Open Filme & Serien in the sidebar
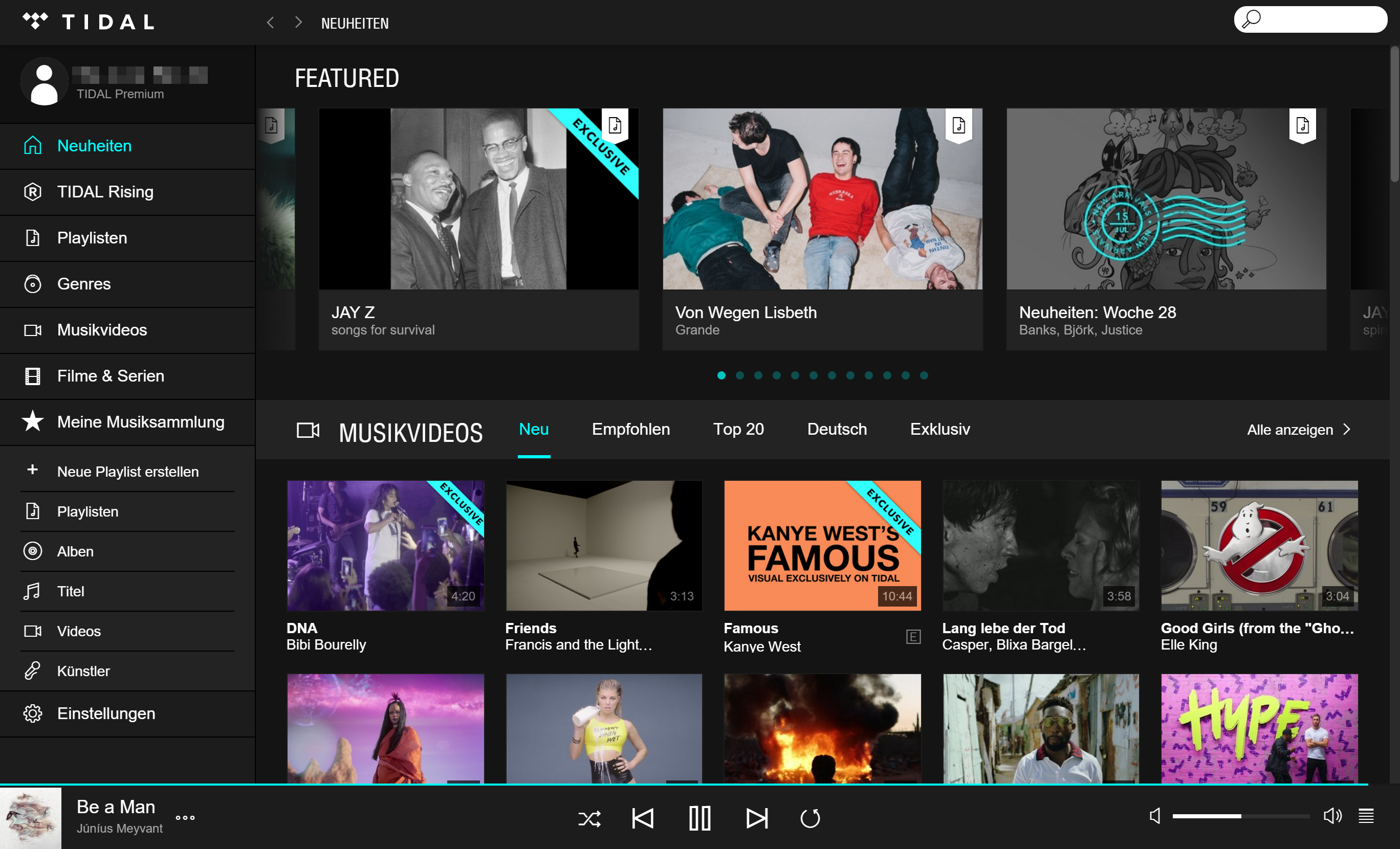 coord(32,375)
